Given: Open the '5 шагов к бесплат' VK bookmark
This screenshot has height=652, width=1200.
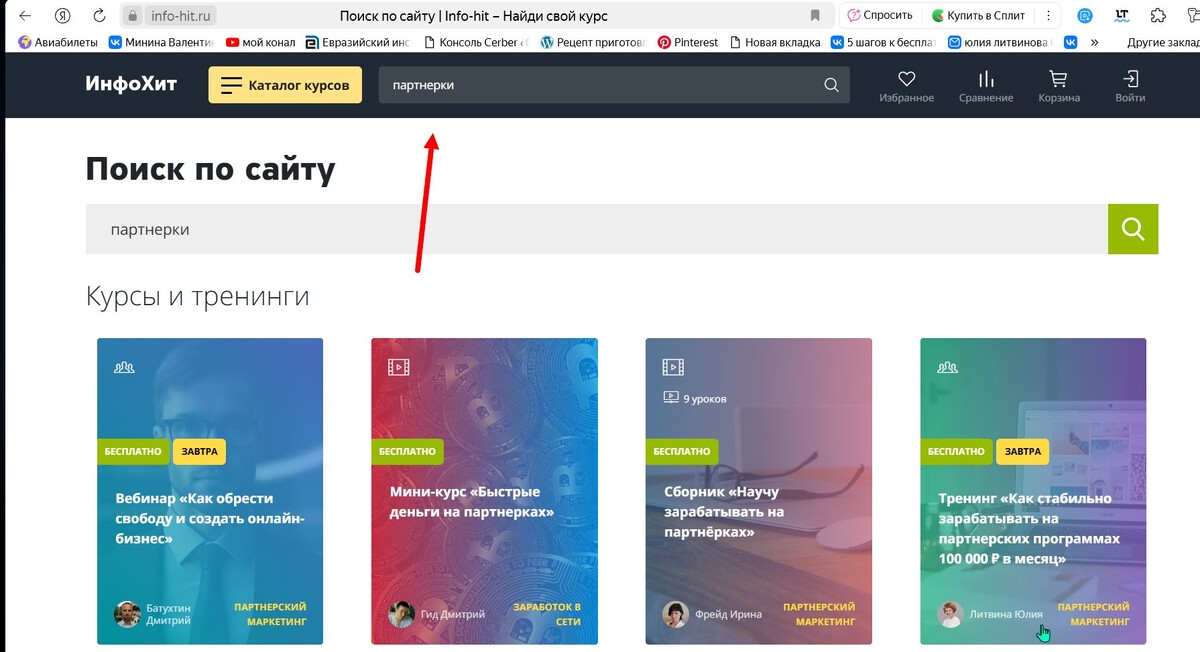Looking at the screenshot, I should click(883, 42).
